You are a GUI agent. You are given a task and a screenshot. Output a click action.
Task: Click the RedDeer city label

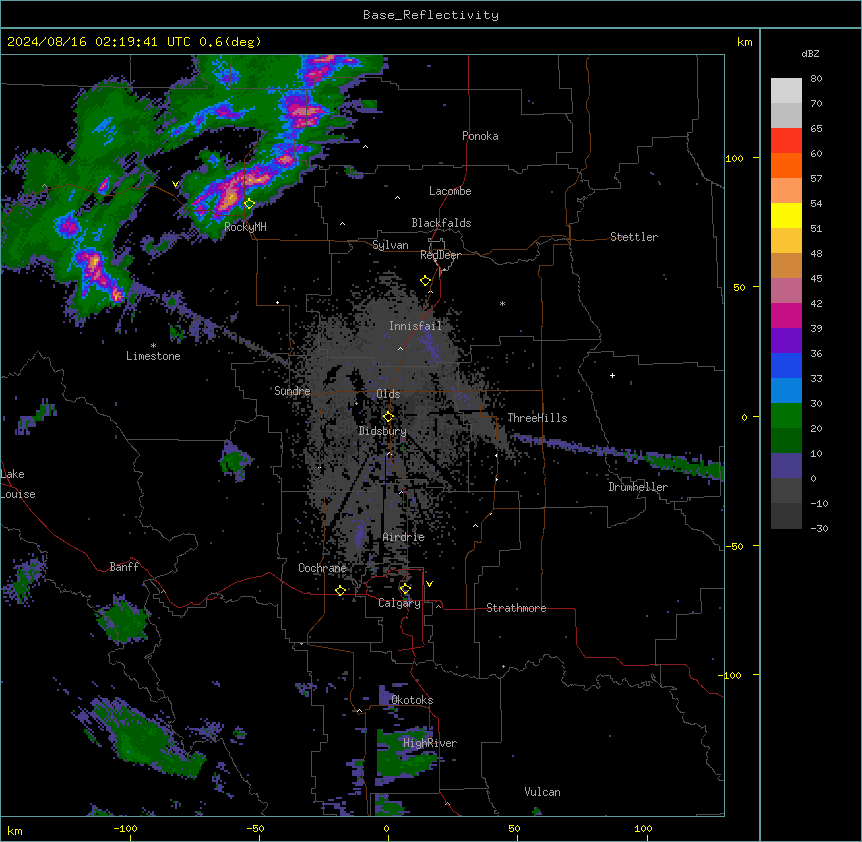coord(440,255)
